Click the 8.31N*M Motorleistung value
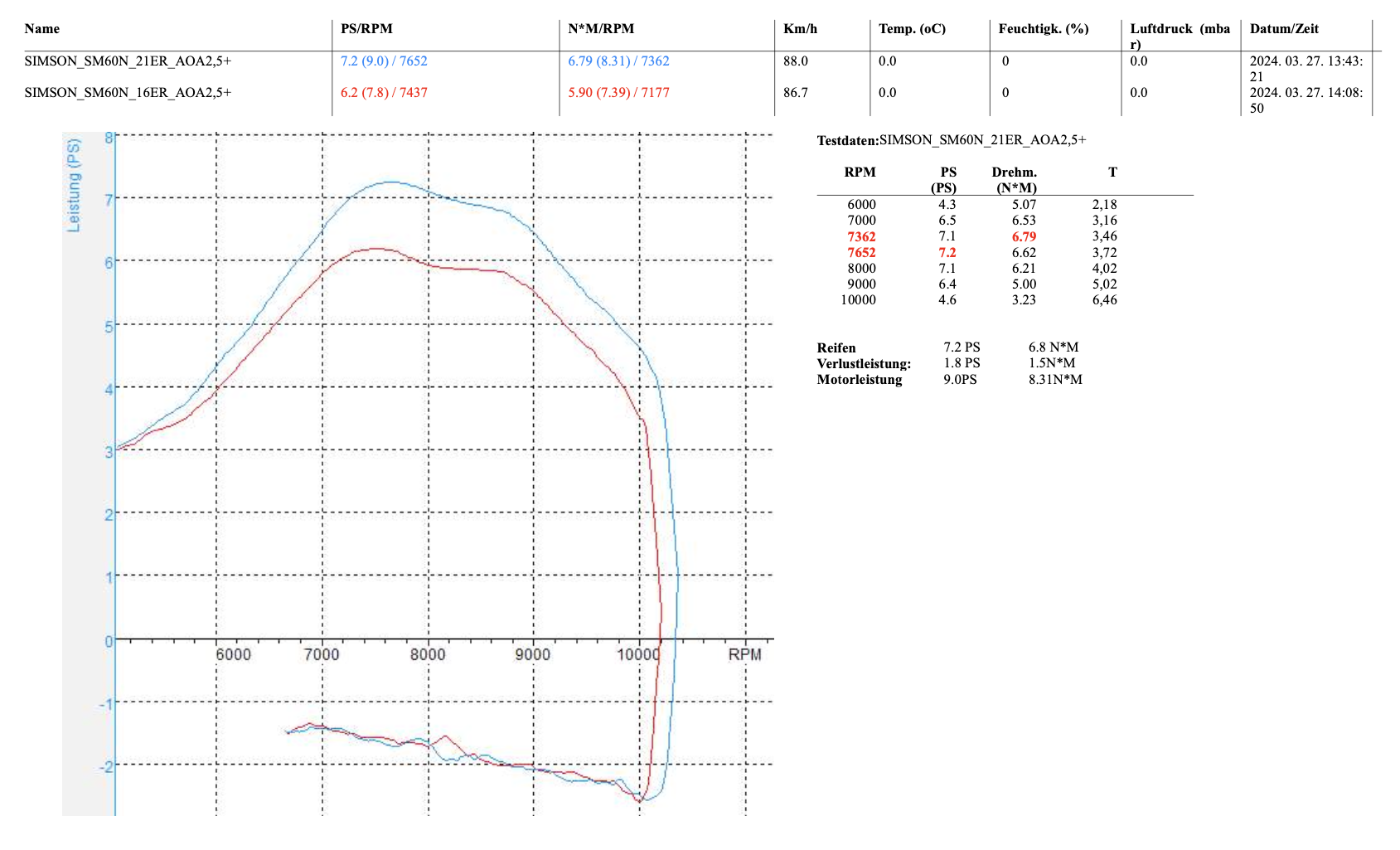The height and width of the screenshot is (850, 1400). [1055, 380]
